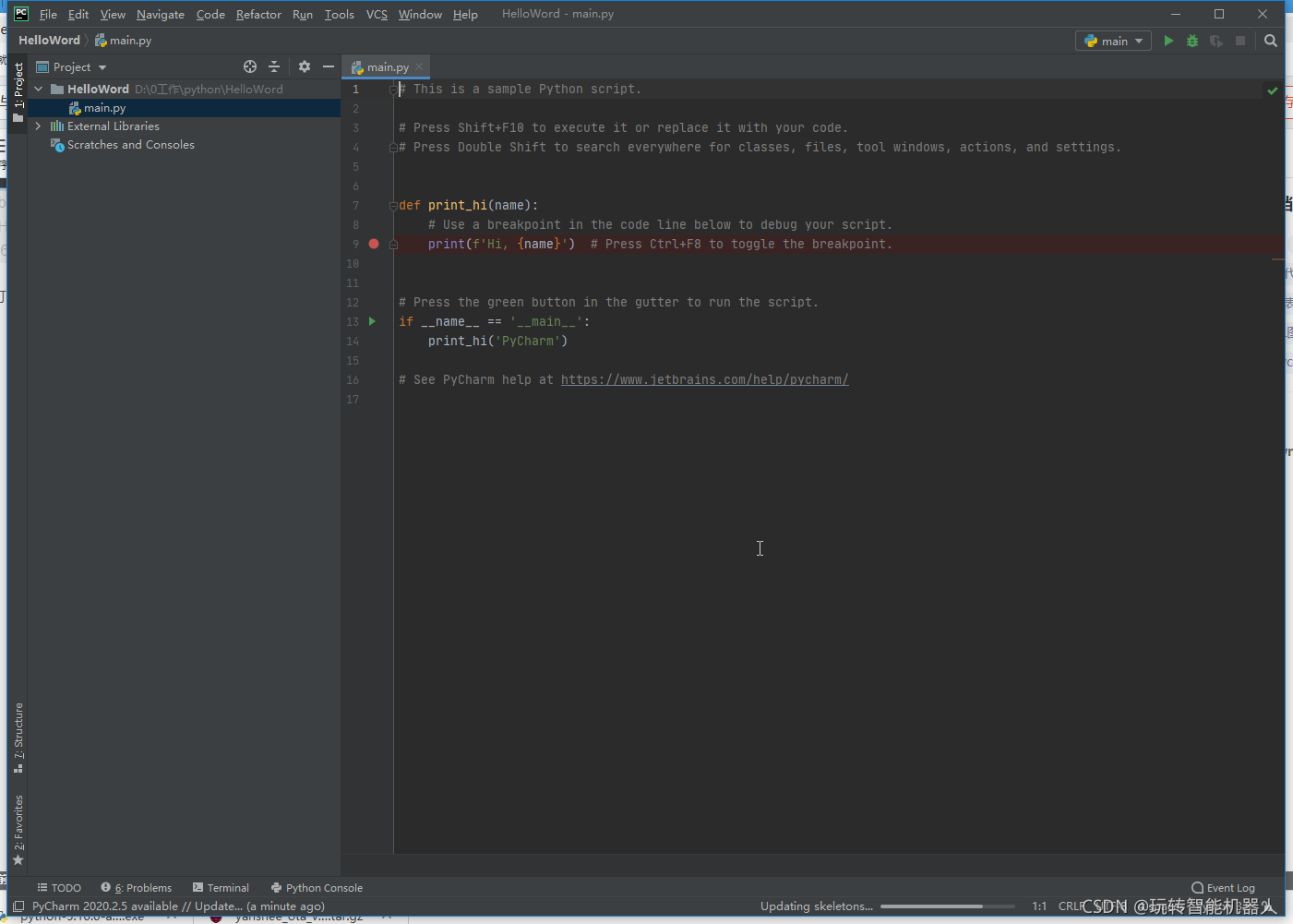The height and width of the screenshot is (924, 1293).
Task: Click the fold end marker on line 9
Action: [393, 244]
